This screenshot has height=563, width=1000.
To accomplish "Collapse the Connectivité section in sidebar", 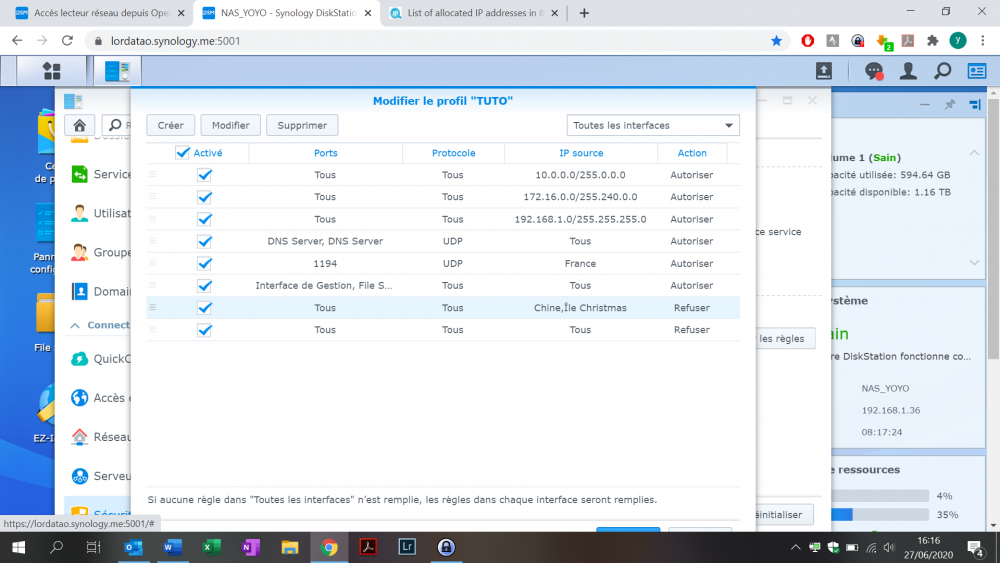I will (x=76, y=325).
